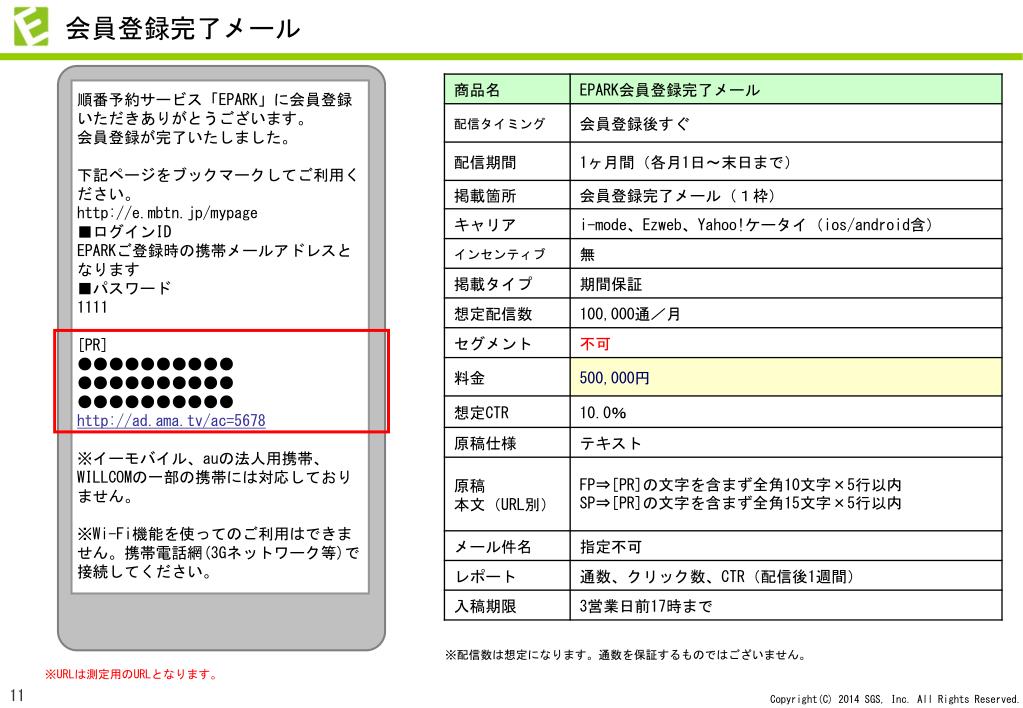Click the 入稿期限 label cell
1023x708 pixels.
pyautogui.click(x=507, y=606)
